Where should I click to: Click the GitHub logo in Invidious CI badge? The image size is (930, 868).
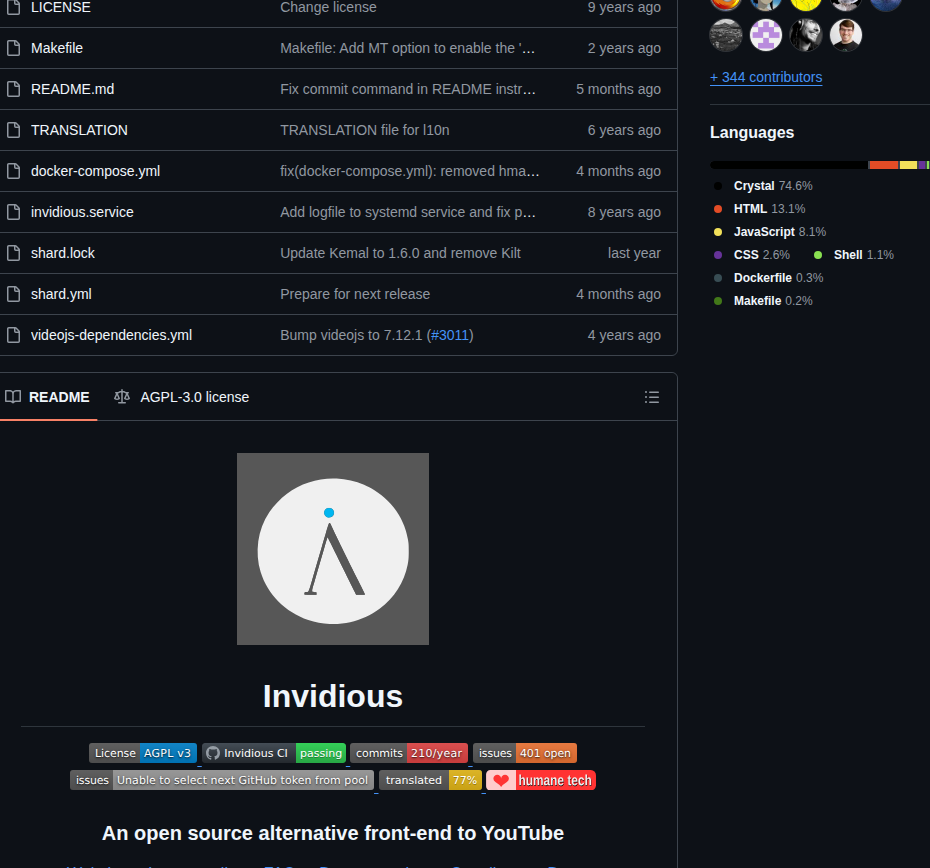(213, 753)
